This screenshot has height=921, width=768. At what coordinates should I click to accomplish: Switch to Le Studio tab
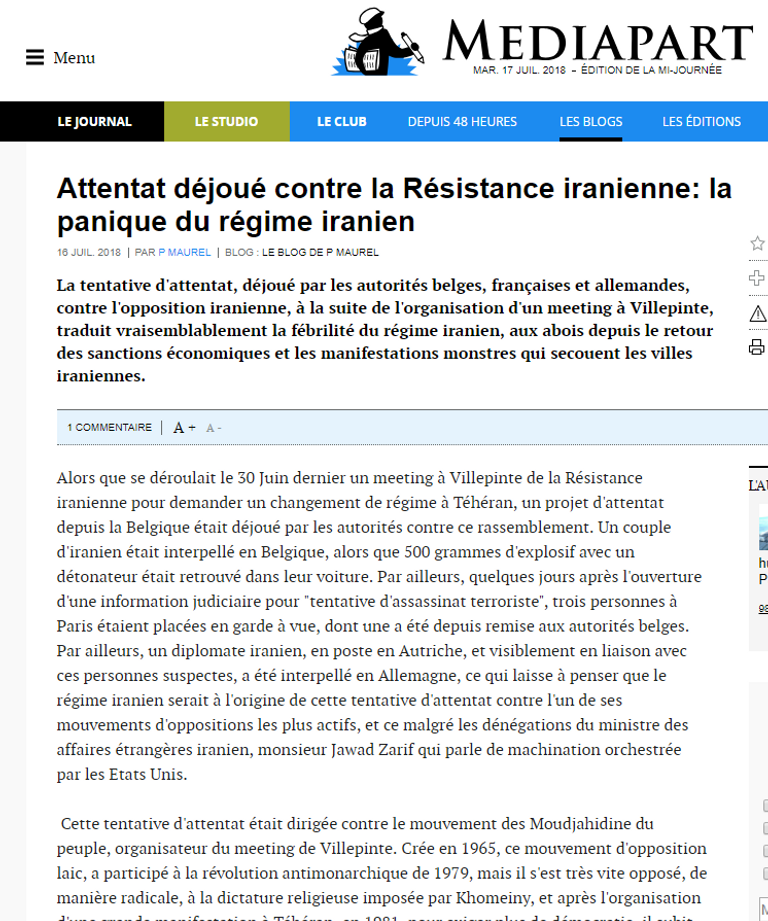click(x=226, y=122)
